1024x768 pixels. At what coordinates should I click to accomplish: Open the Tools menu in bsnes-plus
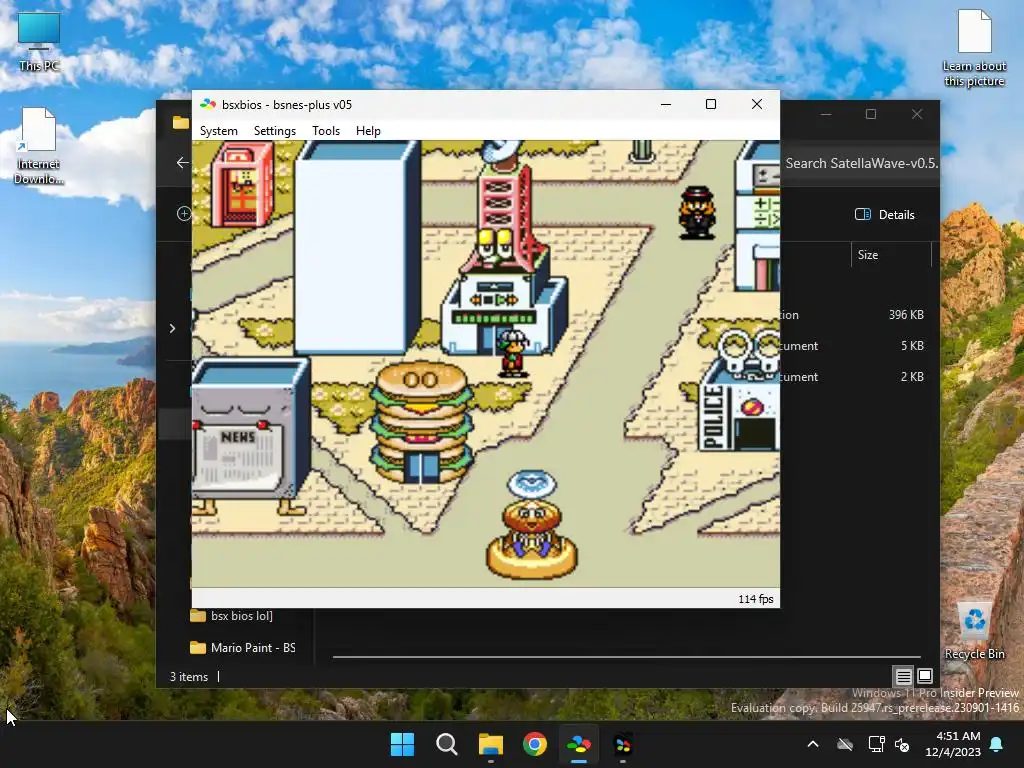[x=326, y=131]
